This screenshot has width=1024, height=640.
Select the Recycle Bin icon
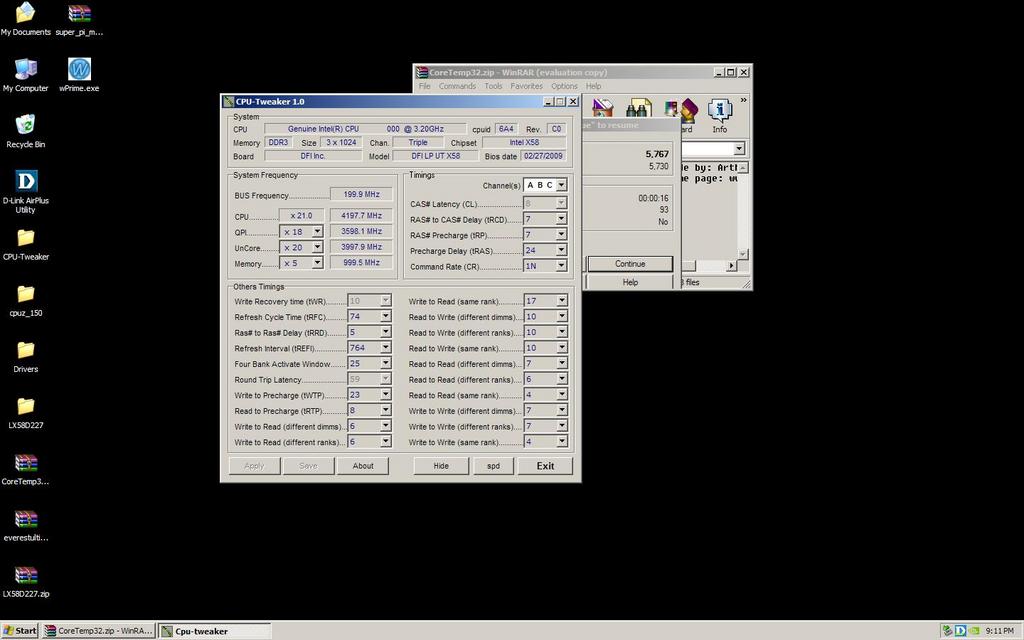coord(25,131)
